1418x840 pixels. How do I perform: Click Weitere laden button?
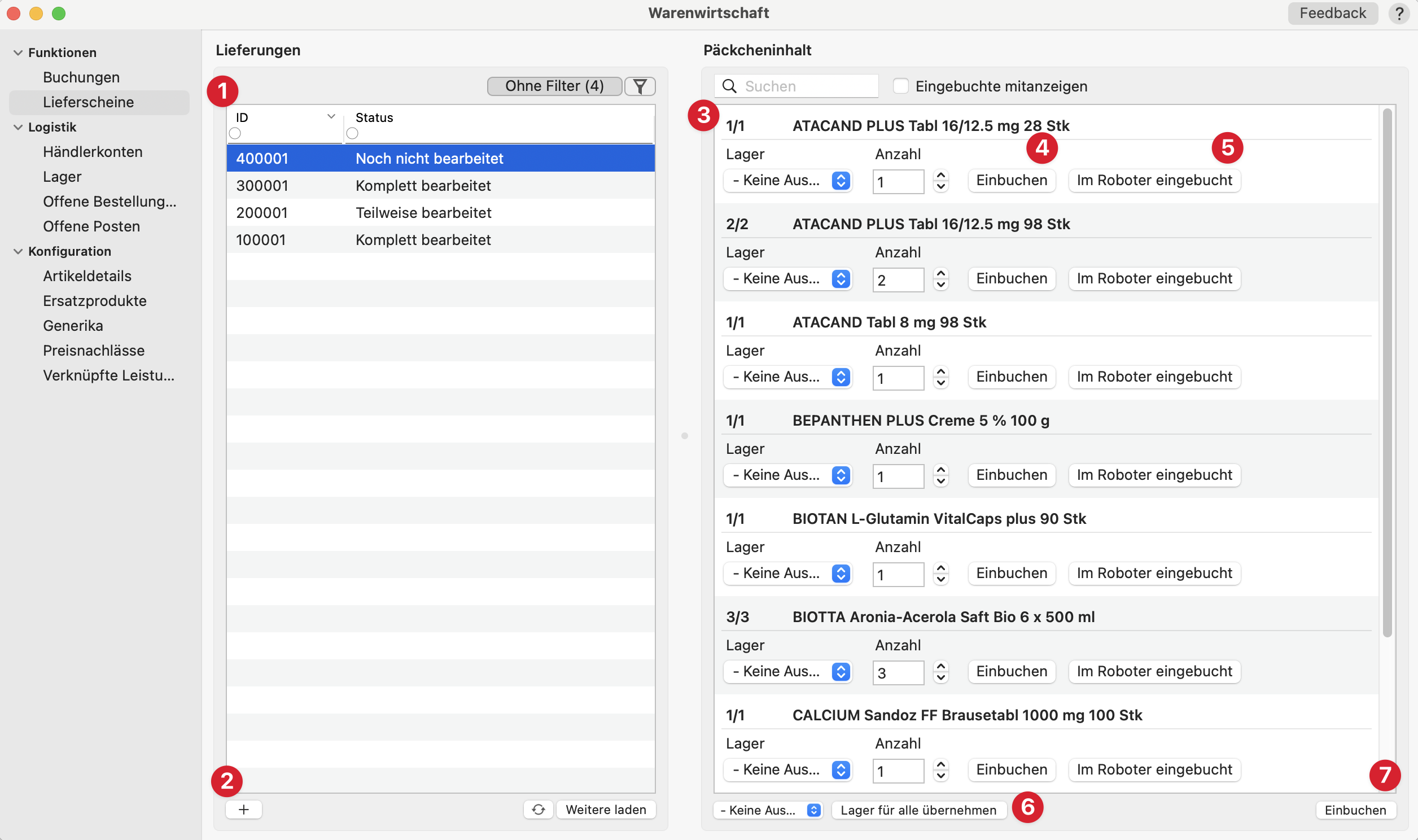coord(606,810)
